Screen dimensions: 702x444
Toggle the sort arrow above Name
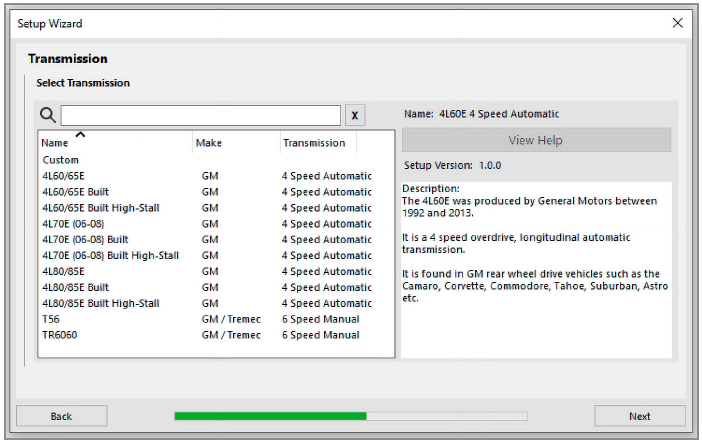pos(80,134)
